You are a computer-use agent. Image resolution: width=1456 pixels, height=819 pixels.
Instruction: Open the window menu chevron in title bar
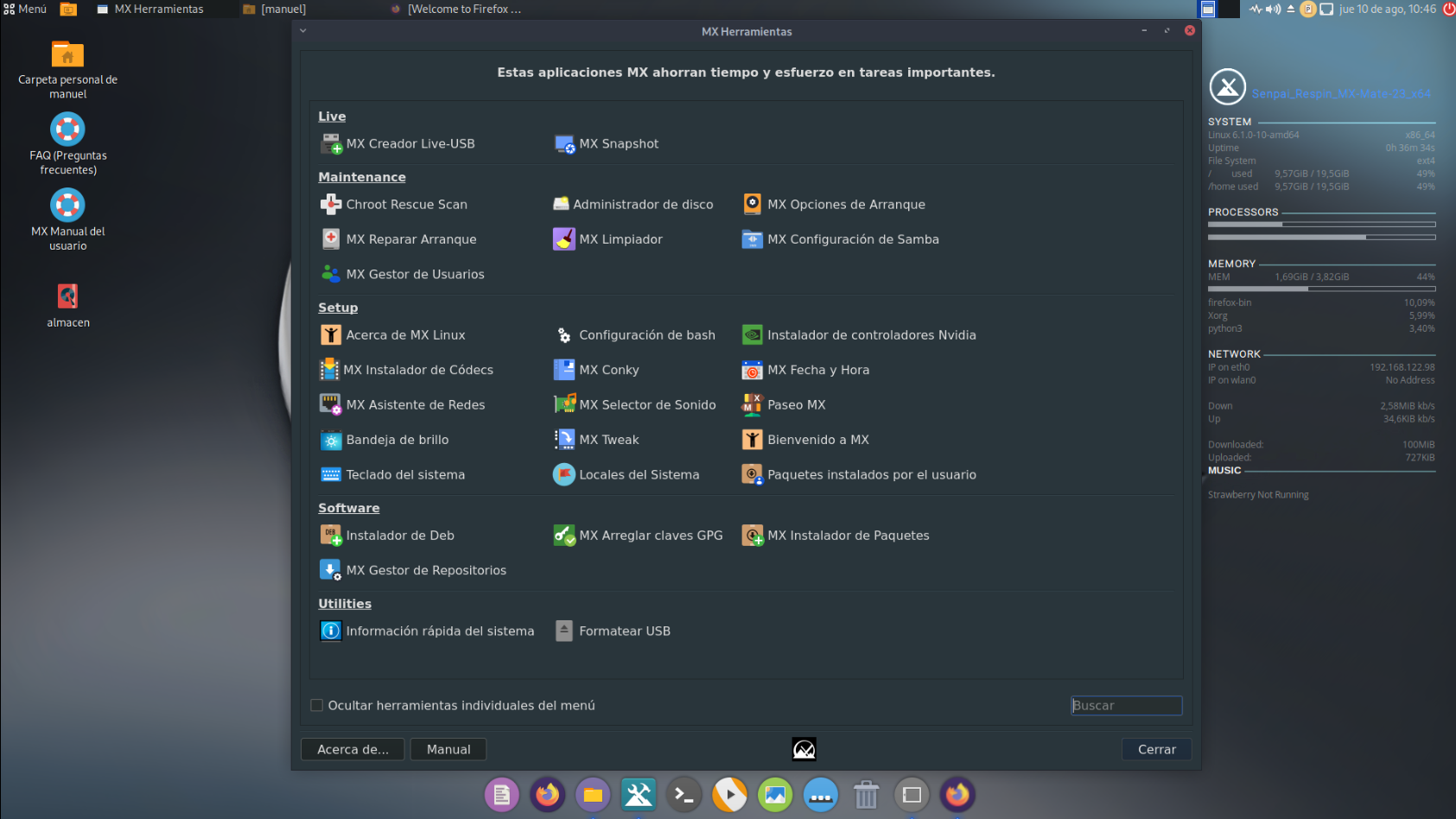click(303, 30)
